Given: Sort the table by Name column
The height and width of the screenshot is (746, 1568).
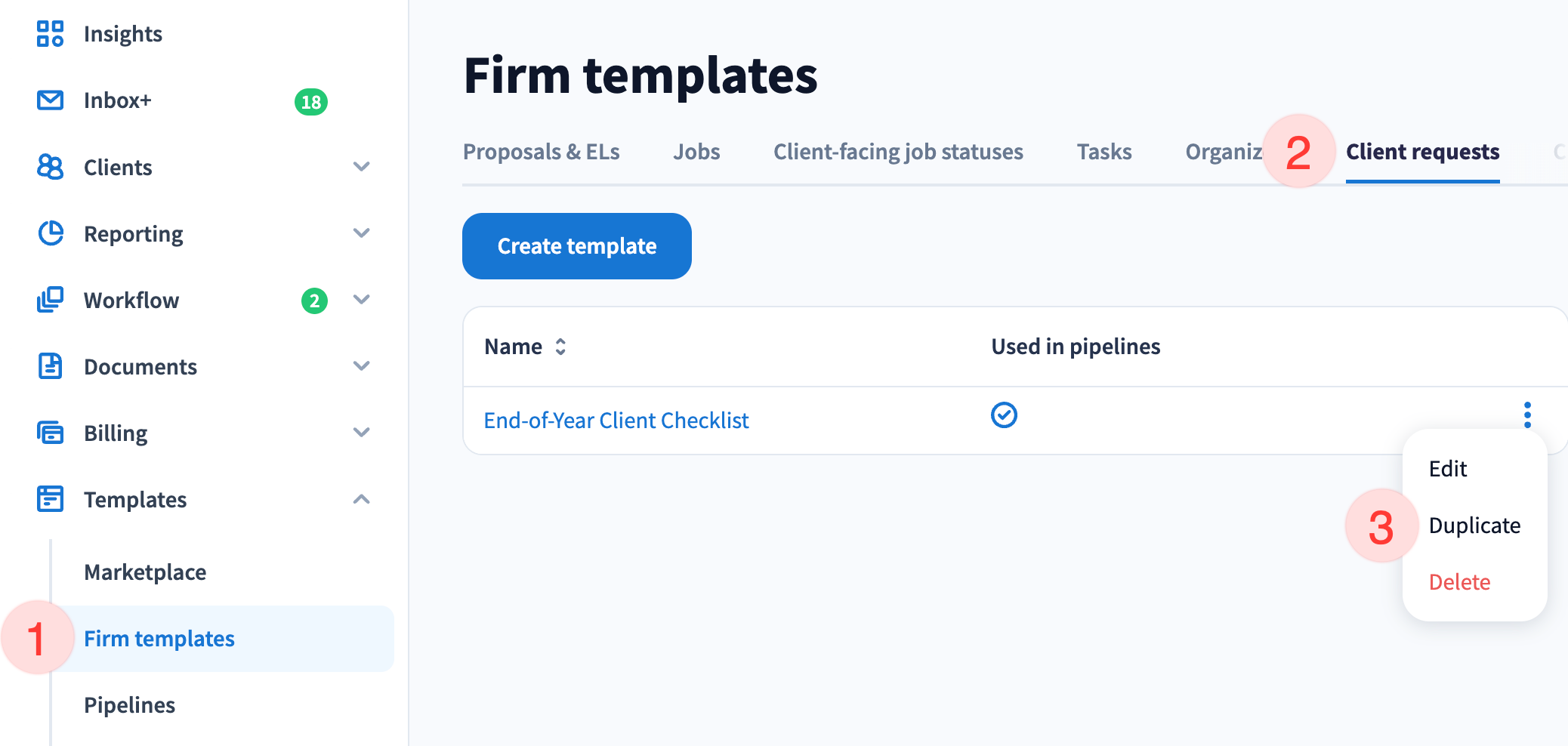Looking at the screenshot, I should tap(560, 347).
